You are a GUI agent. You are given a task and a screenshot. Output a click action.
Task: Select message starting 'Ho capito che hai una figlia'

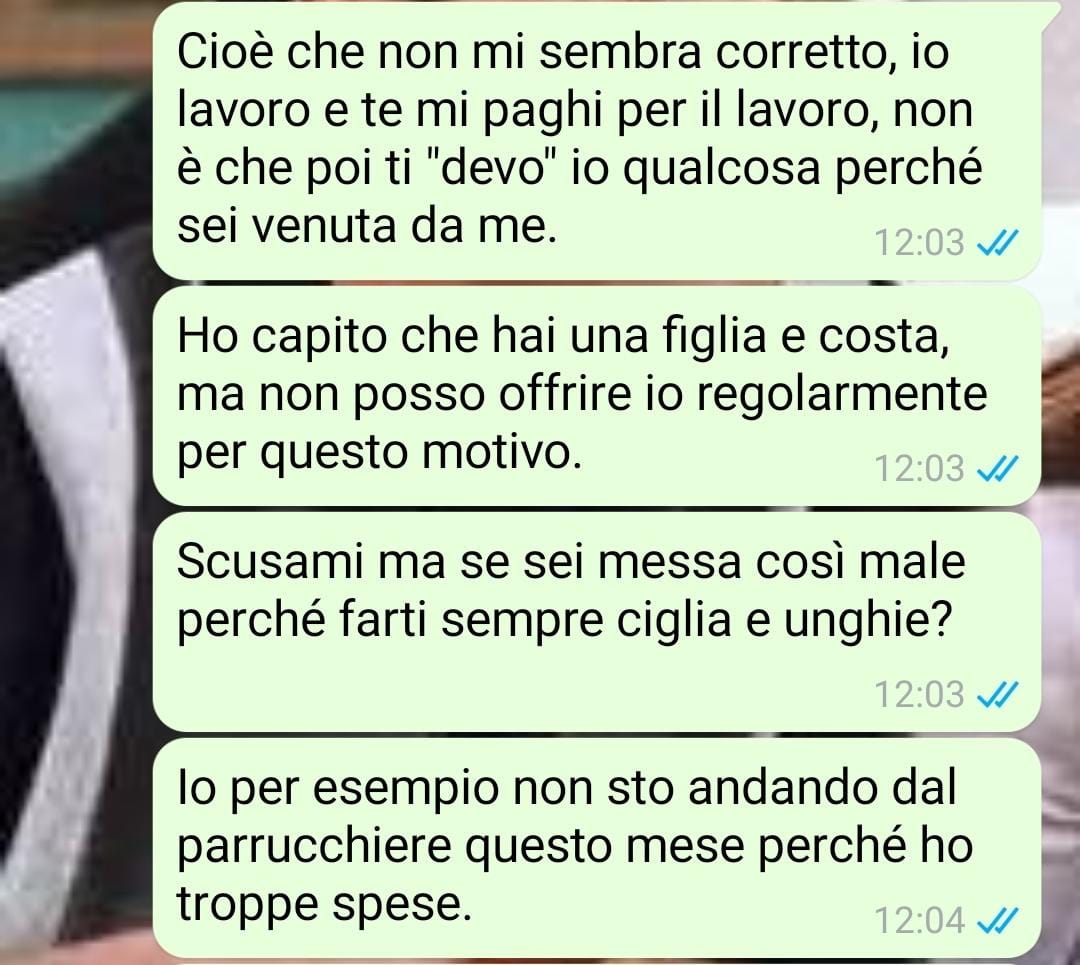point(596,396)
